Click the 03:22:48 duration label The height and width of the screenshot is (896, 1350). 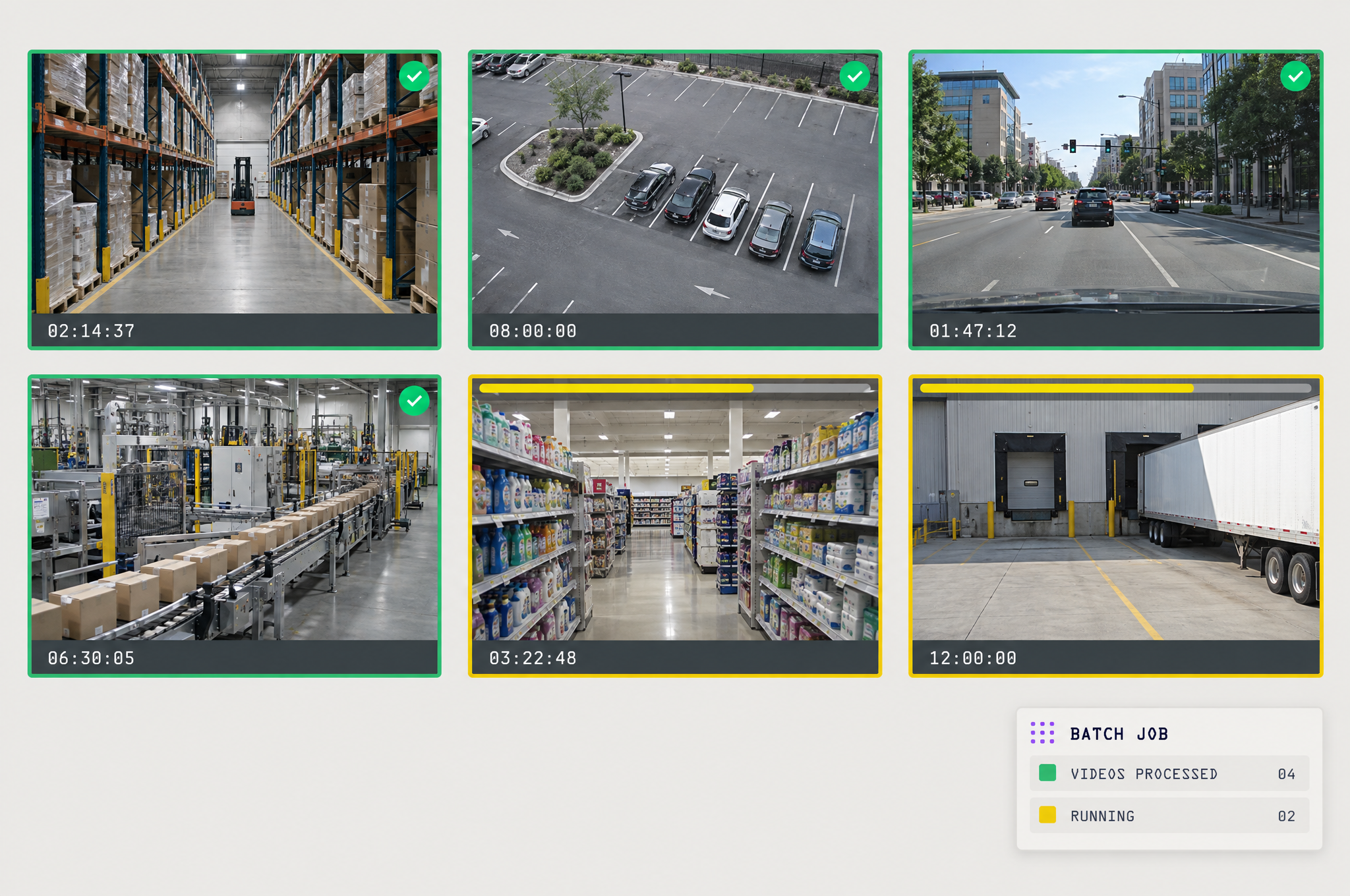(533, 658)
